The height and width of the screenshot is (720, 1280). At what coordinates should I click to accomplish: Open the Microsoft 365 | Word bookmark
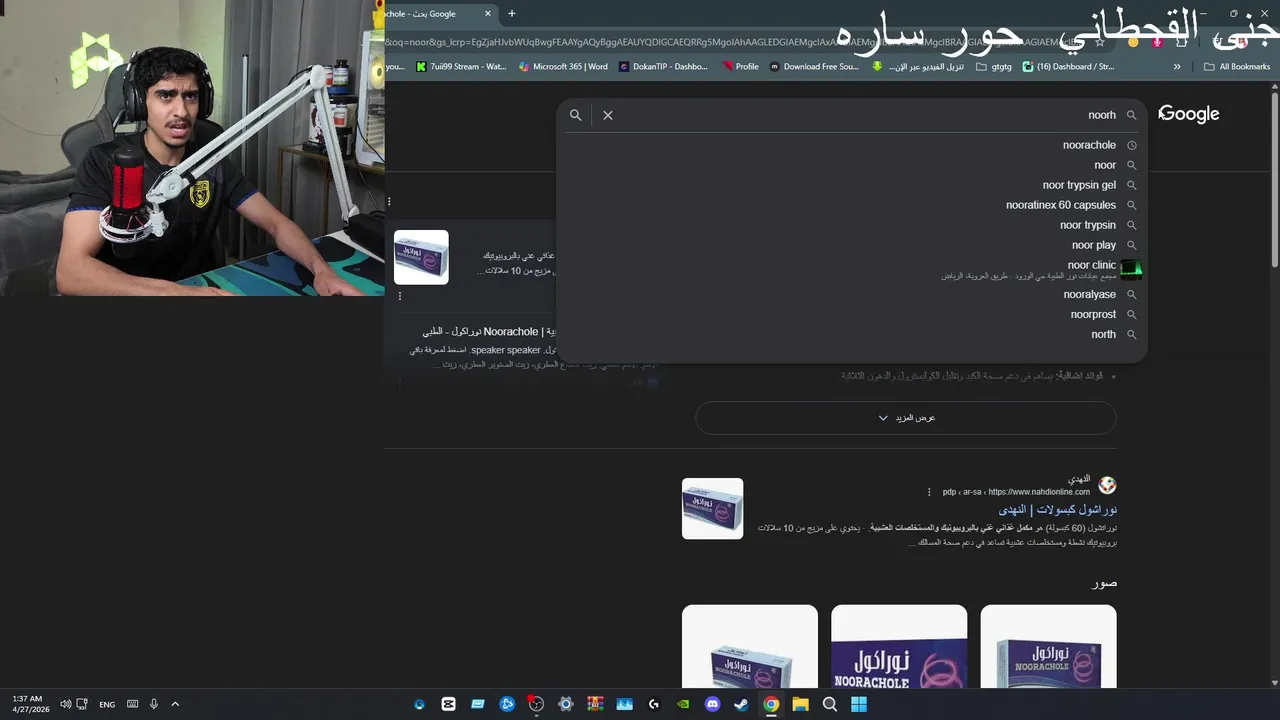click(x=563, y=67)
